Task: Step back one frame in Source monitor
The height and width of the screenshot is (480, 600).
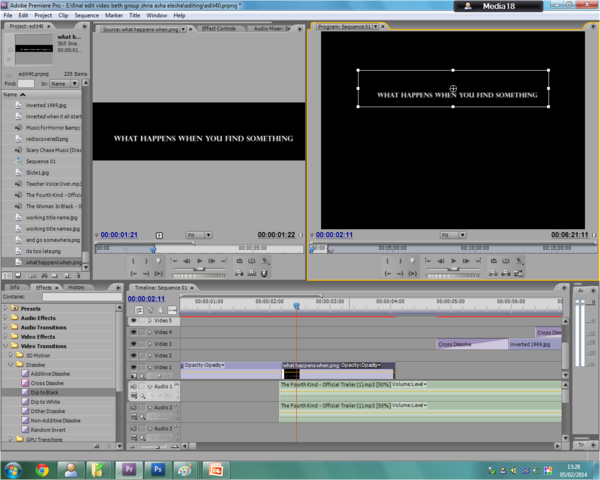Action: click(186, 261)
